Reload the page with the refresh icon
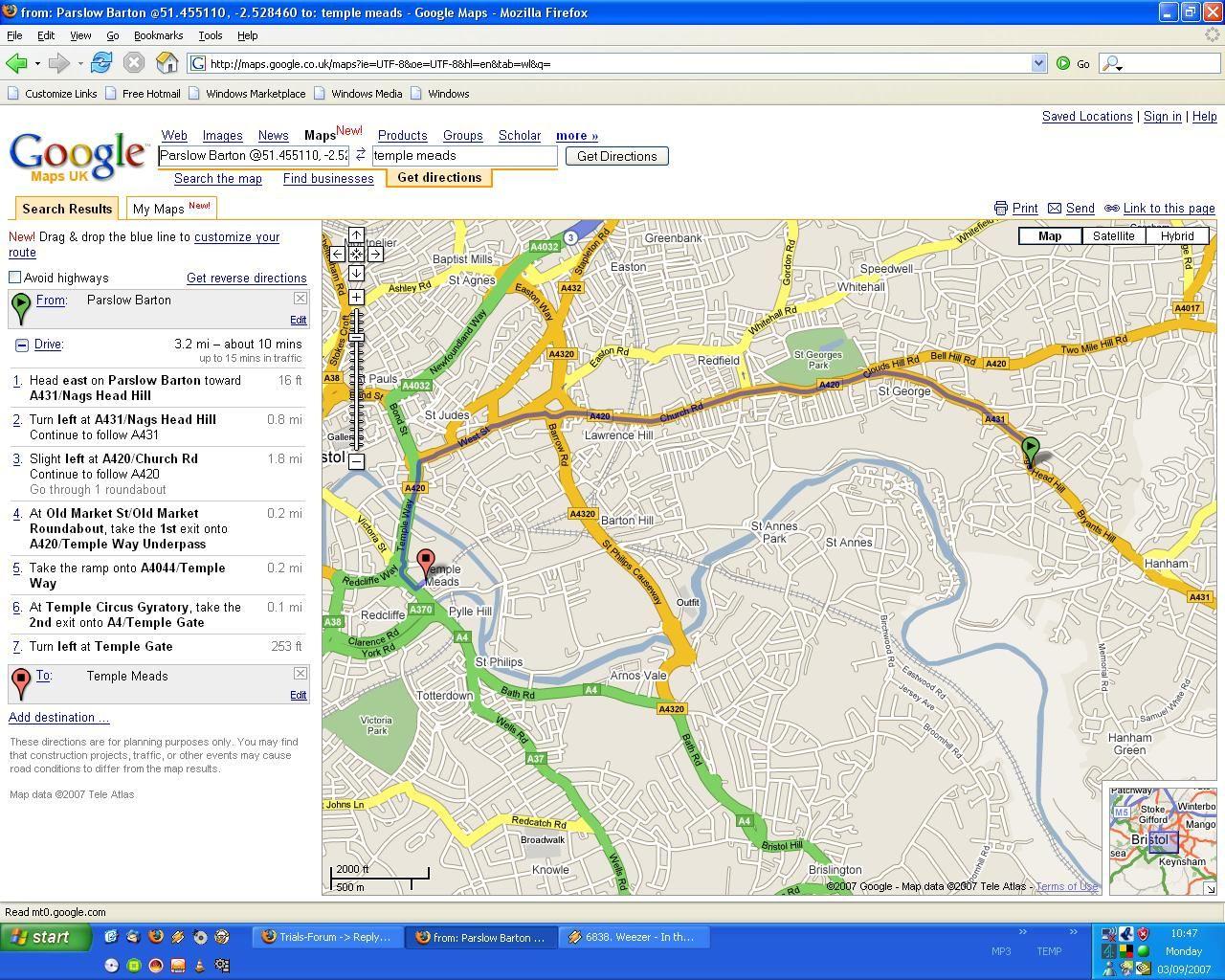This screenshot has width=1225, height=980. click(x=101, y=63)
